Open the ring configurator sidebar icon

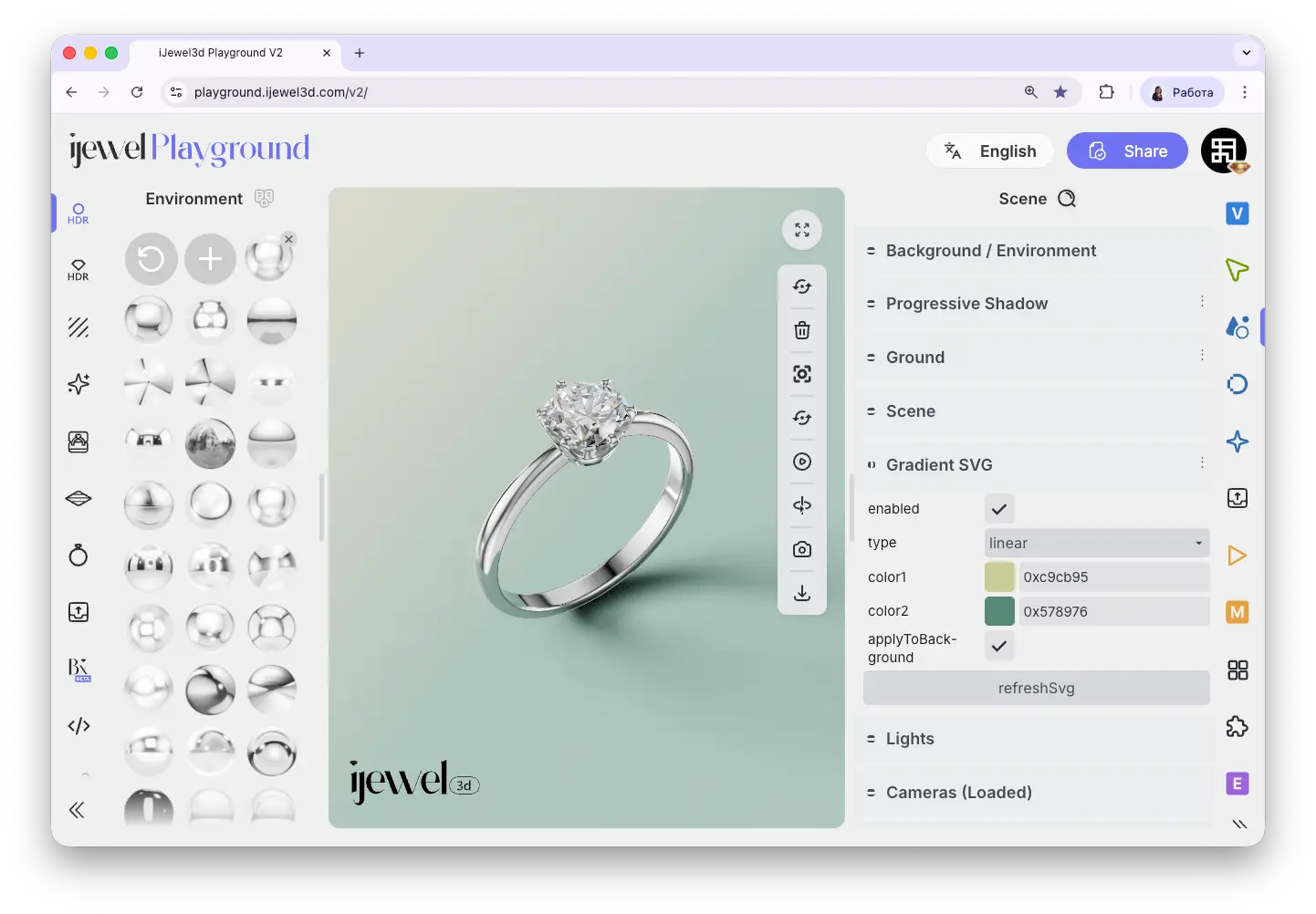(78, 555)
